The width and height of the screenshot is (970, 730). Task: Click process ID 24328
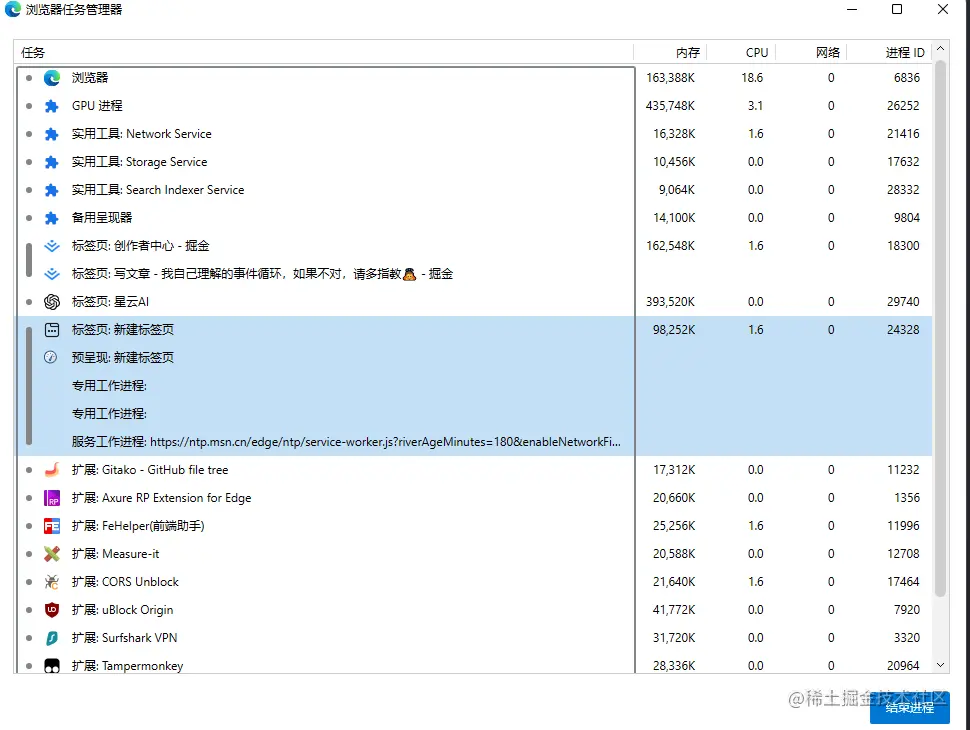coord(903,330)
